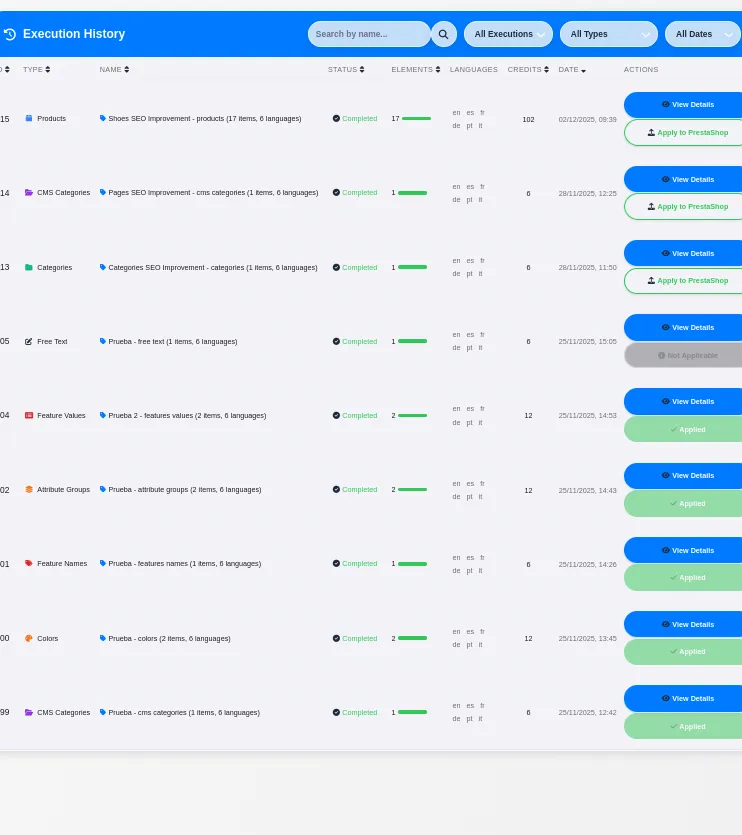Click the Free Text edit icon
The width and height of the screenshot is (742, 835).
click(29, 341)
